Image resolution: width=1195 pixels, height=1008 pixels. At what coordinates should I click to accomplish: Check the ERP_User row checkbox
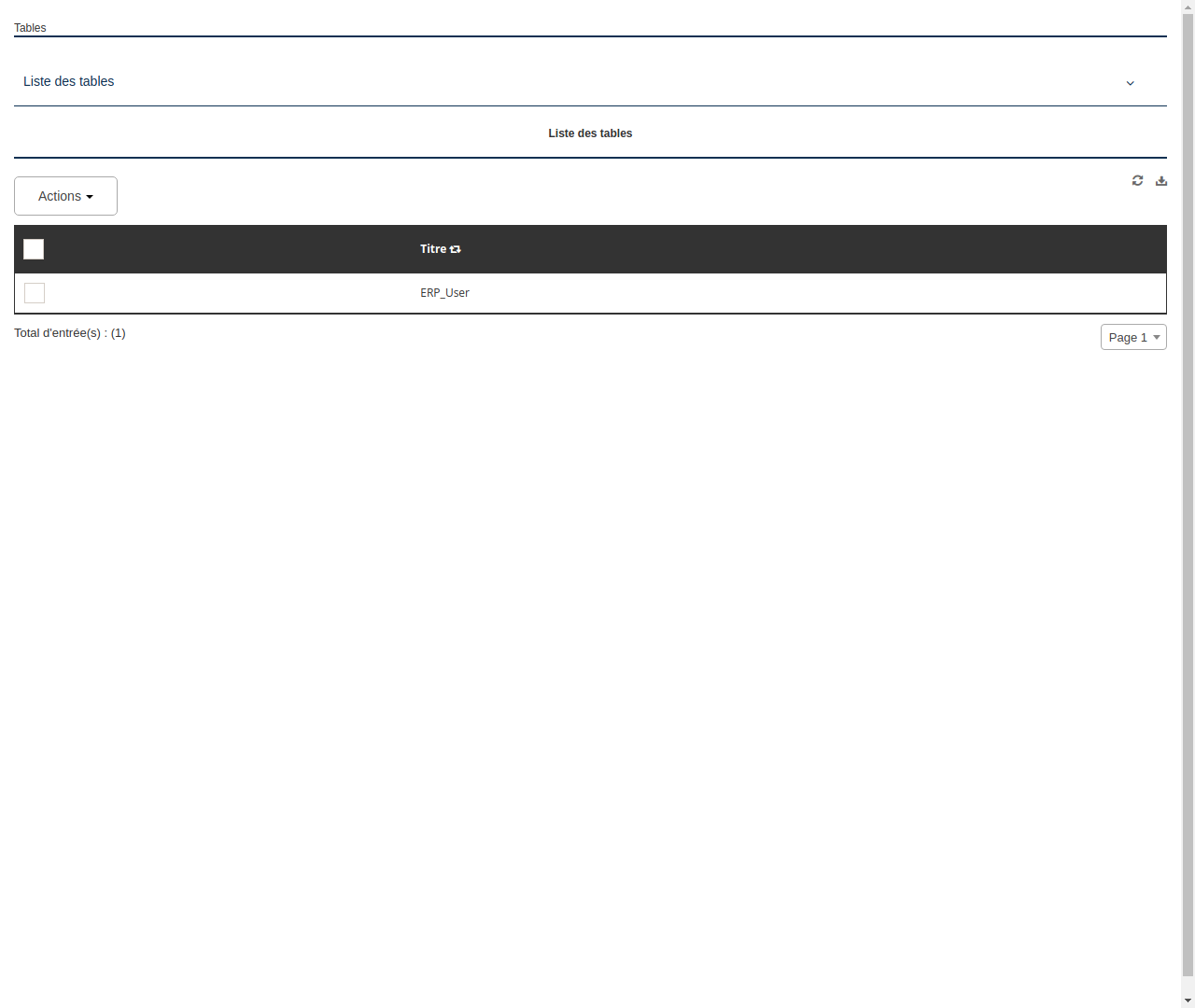34,292
